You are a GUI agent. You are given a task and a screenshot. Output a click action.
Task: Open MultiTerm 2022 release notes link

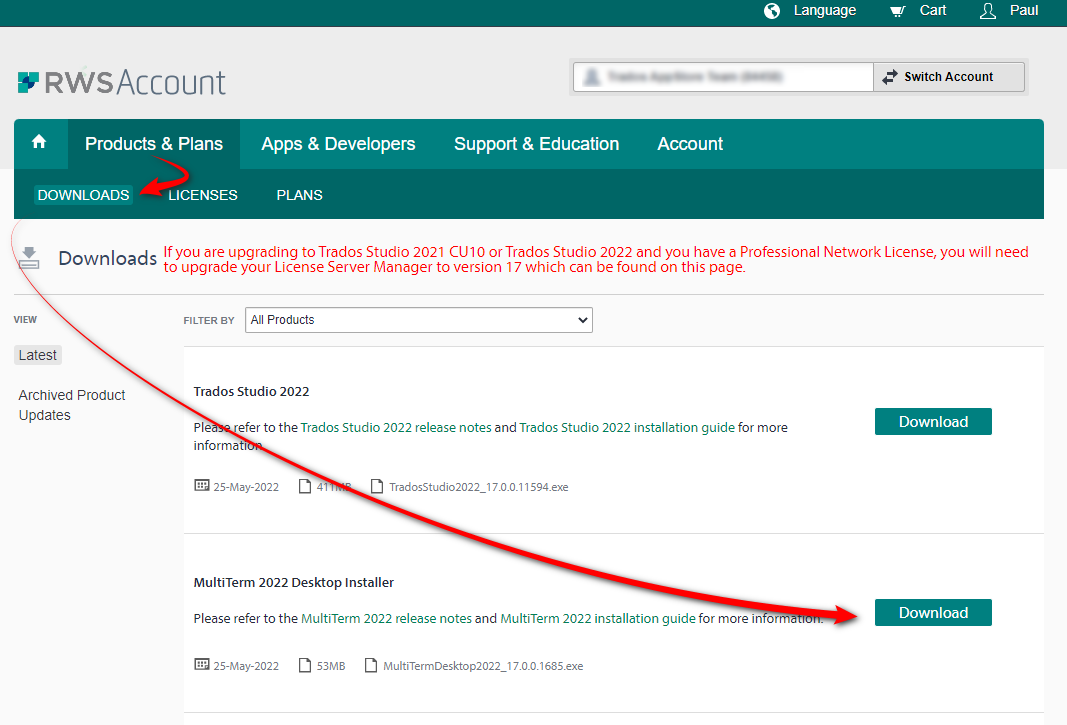pyautogui.click(x=387, y=618)
